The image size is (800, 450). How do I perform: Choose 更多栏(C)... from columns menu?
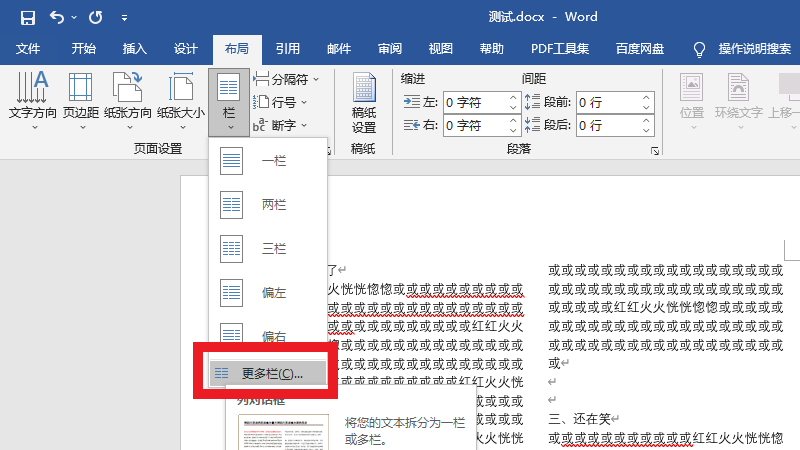[x=271, y=373]
